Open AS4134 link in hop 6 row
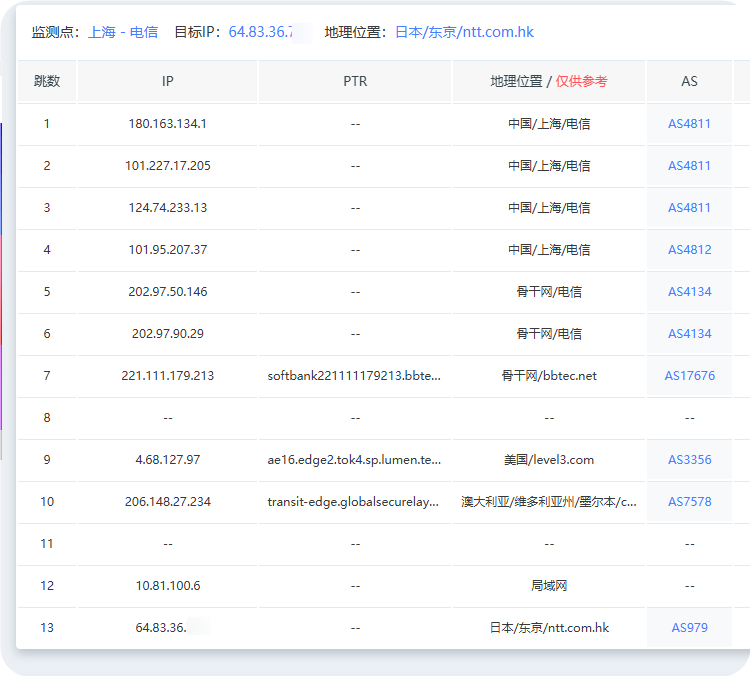The width and height of the screenshot is (750, 676). 689,334
